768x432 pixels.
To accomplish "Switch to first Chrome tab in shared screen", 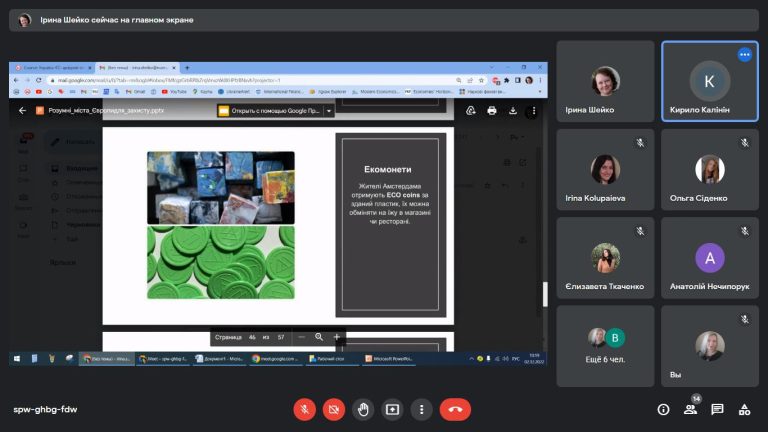I will 53,68.
